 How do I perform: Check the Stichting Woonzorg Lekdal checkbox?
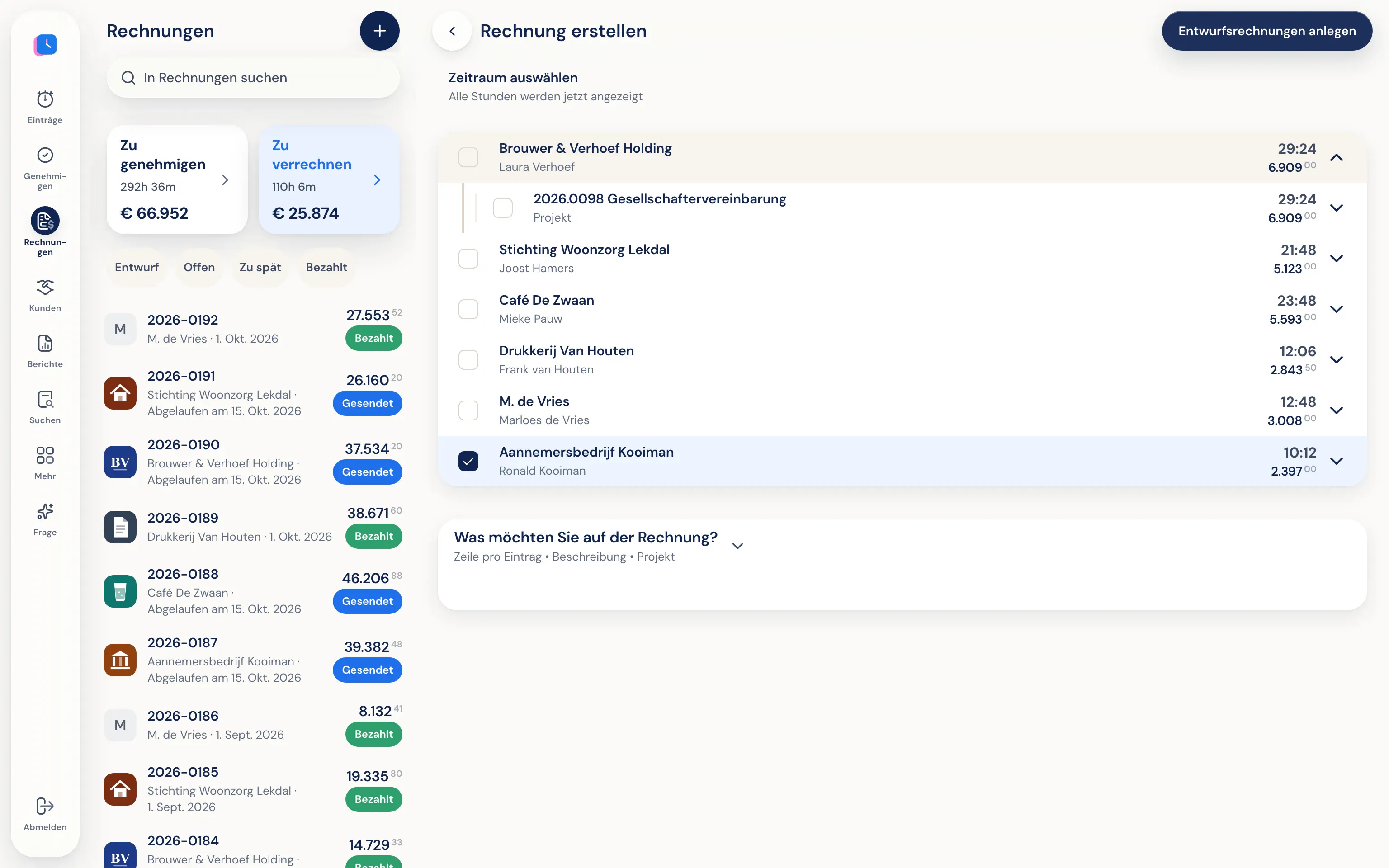[468, 258]
